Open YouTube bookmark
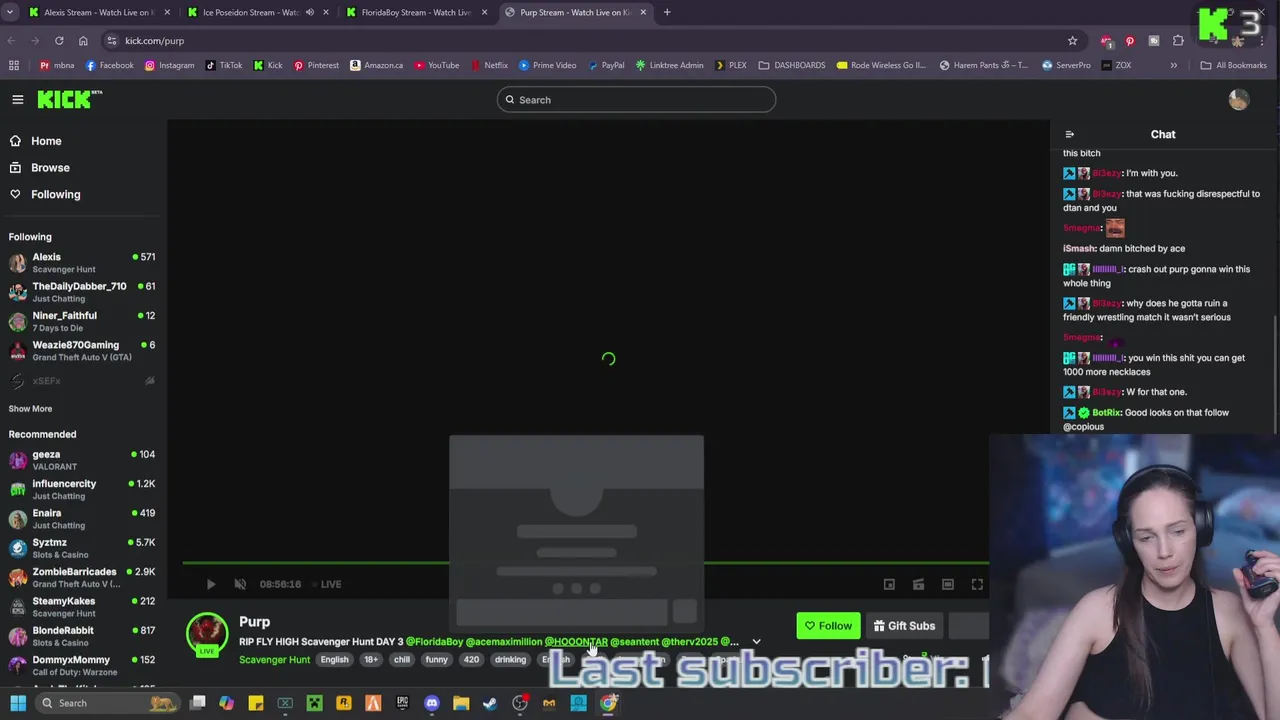 coord(436,65)
